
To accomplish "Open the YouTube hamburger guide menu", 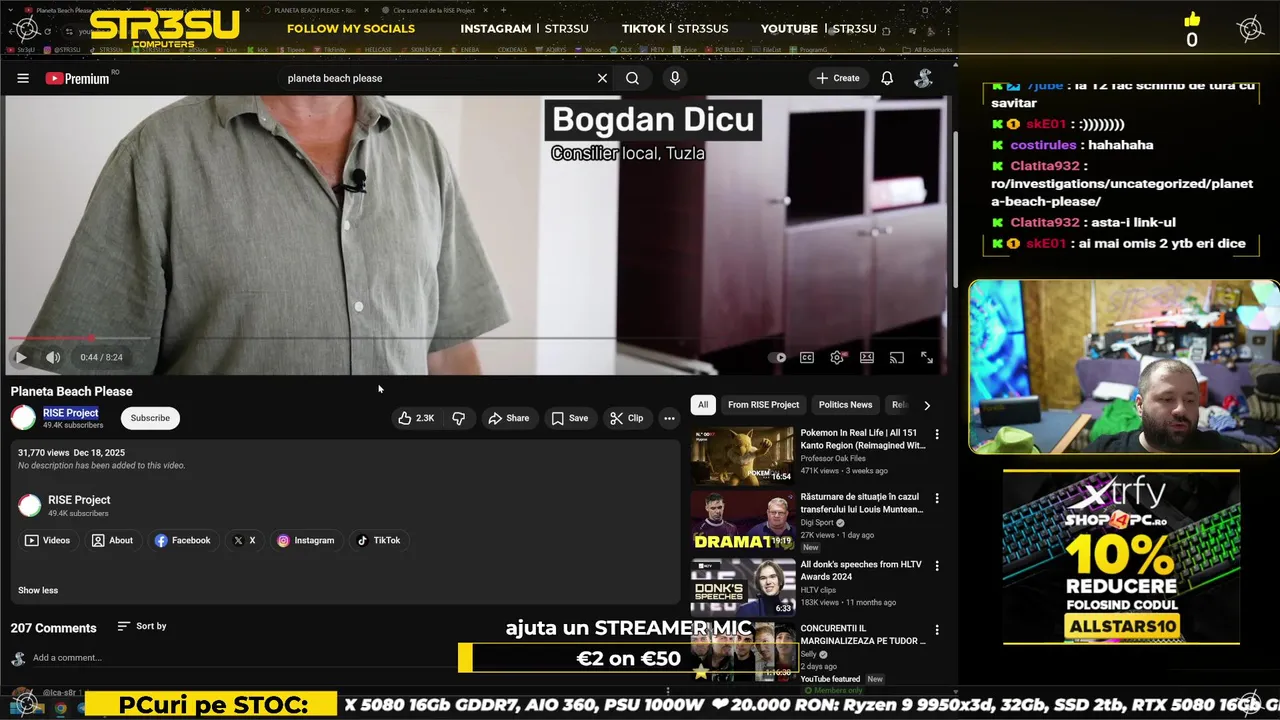I will (23, 78).
